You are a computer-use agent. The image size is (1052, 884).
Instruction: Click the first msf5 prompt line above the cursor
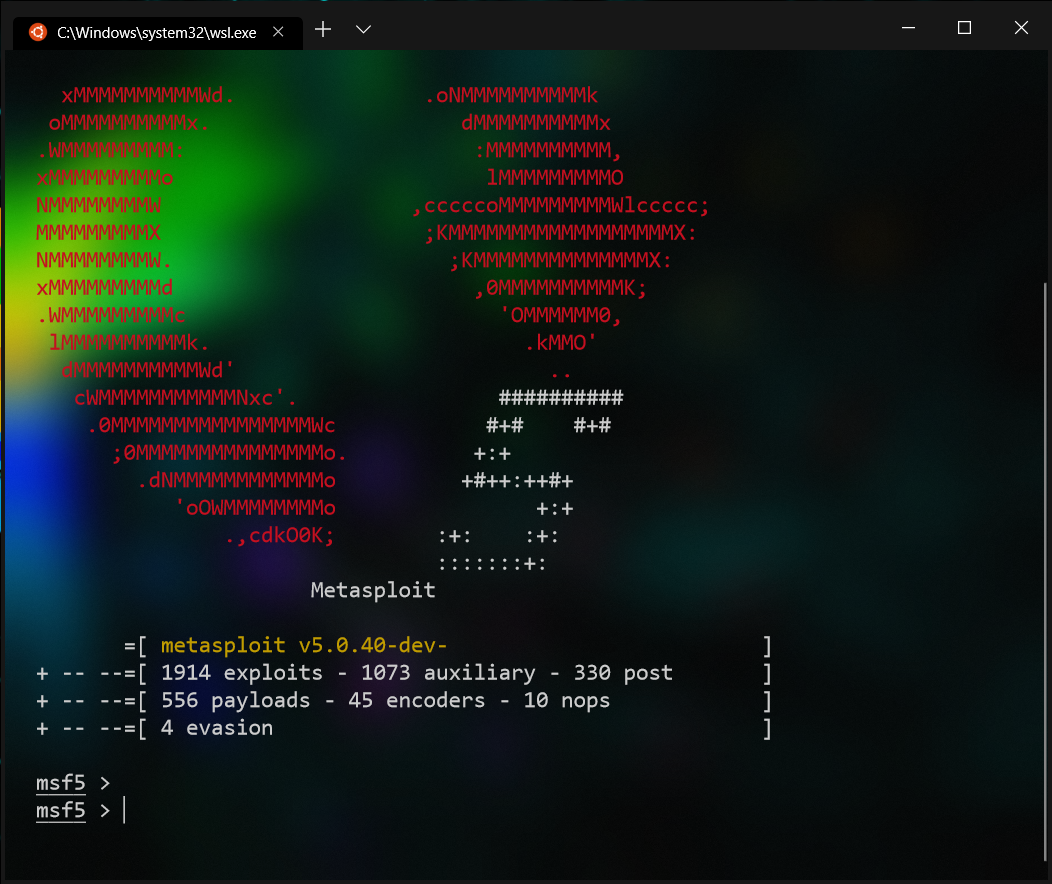61,782
